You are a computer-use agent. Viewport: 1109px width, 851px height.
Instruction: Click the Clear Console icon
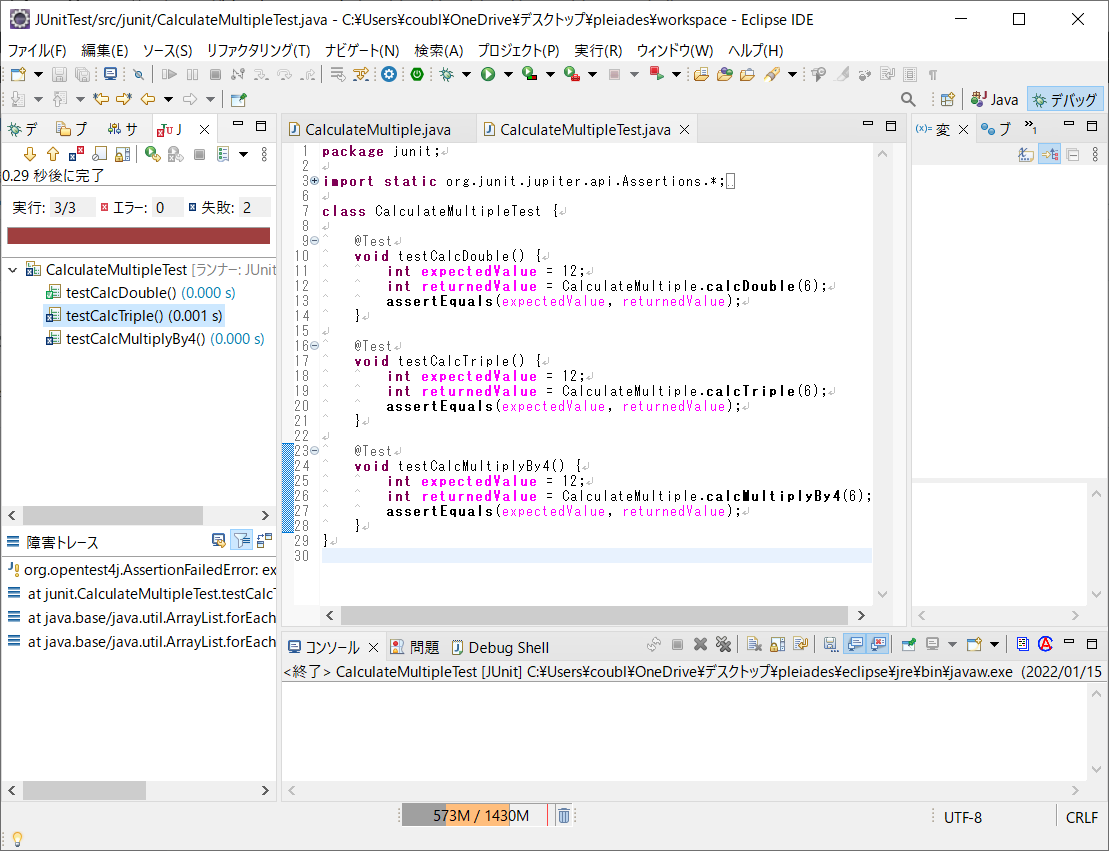coord(754,644)
